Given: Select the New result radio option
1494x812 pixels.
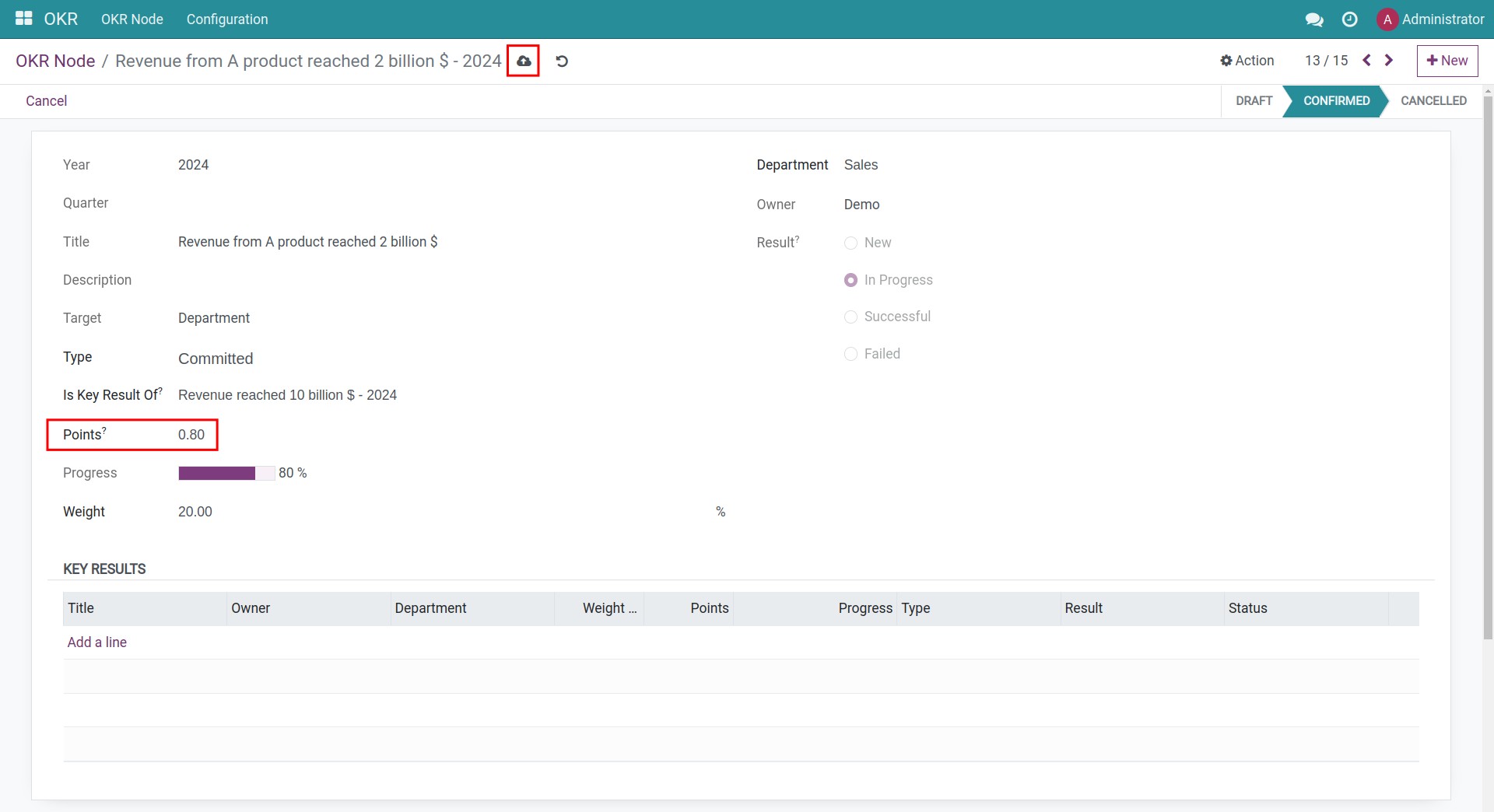Looking at the screenshot, I should (x=850, y=243).
